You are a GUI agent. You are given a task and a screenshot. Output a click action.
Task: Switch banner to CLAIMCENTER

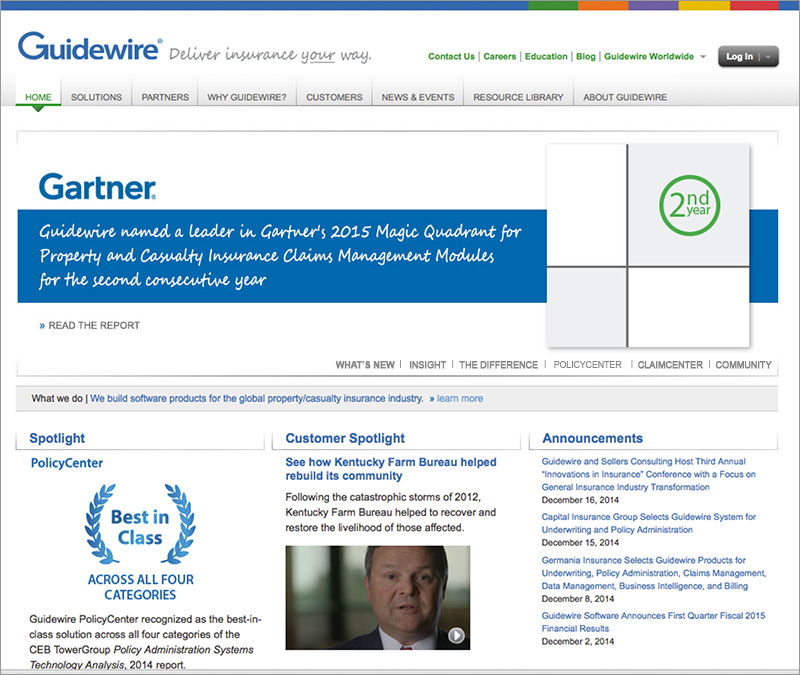pos(670,365)
